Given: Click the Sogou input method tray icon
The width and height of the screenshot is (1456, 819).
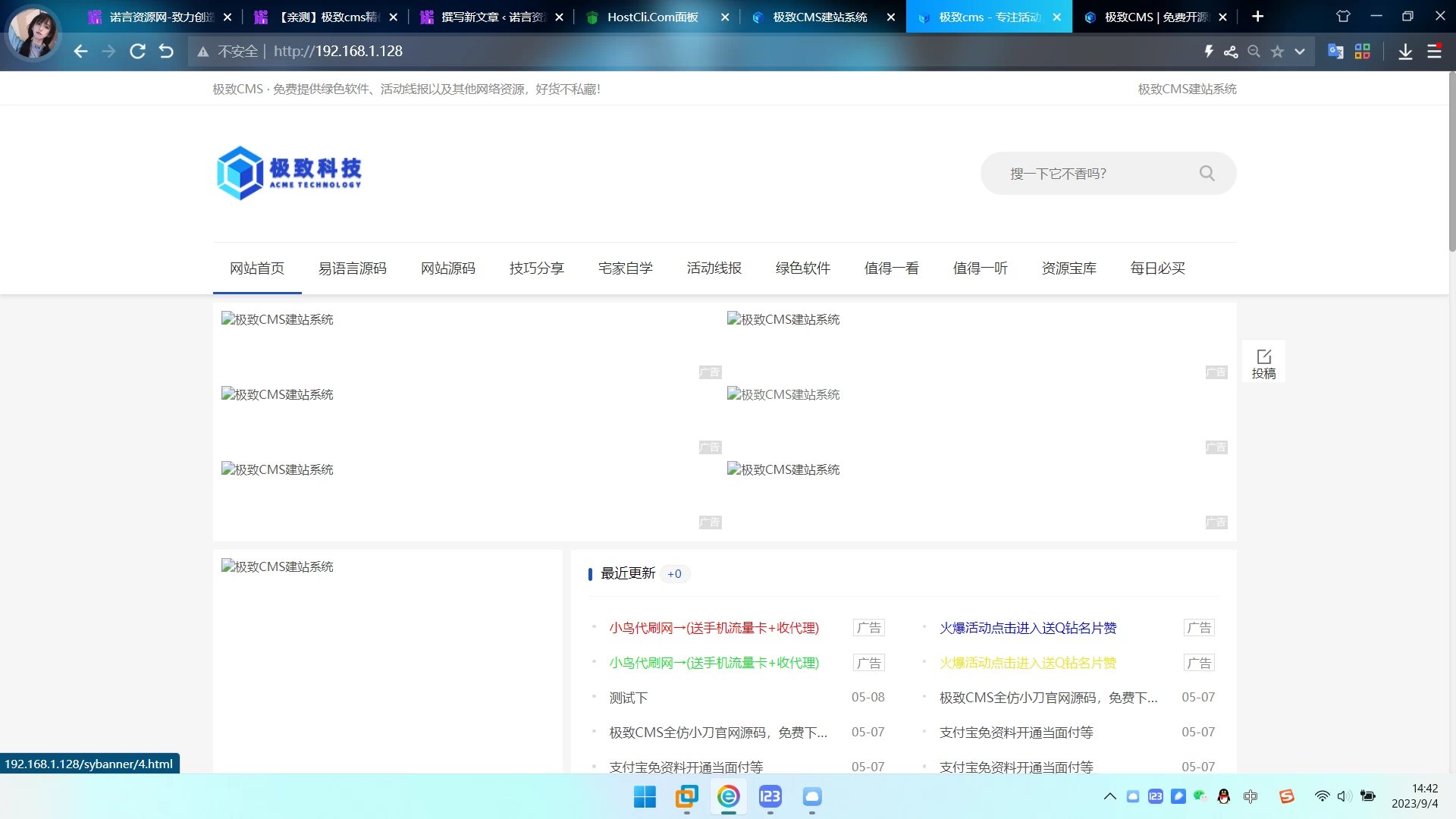Looking at the screenshot, I should click(1287, 796).
